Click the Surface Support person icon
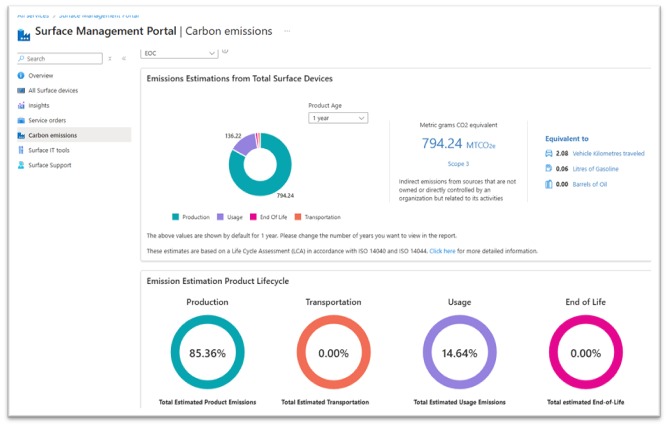668x427 pixels. coord(21,165)
